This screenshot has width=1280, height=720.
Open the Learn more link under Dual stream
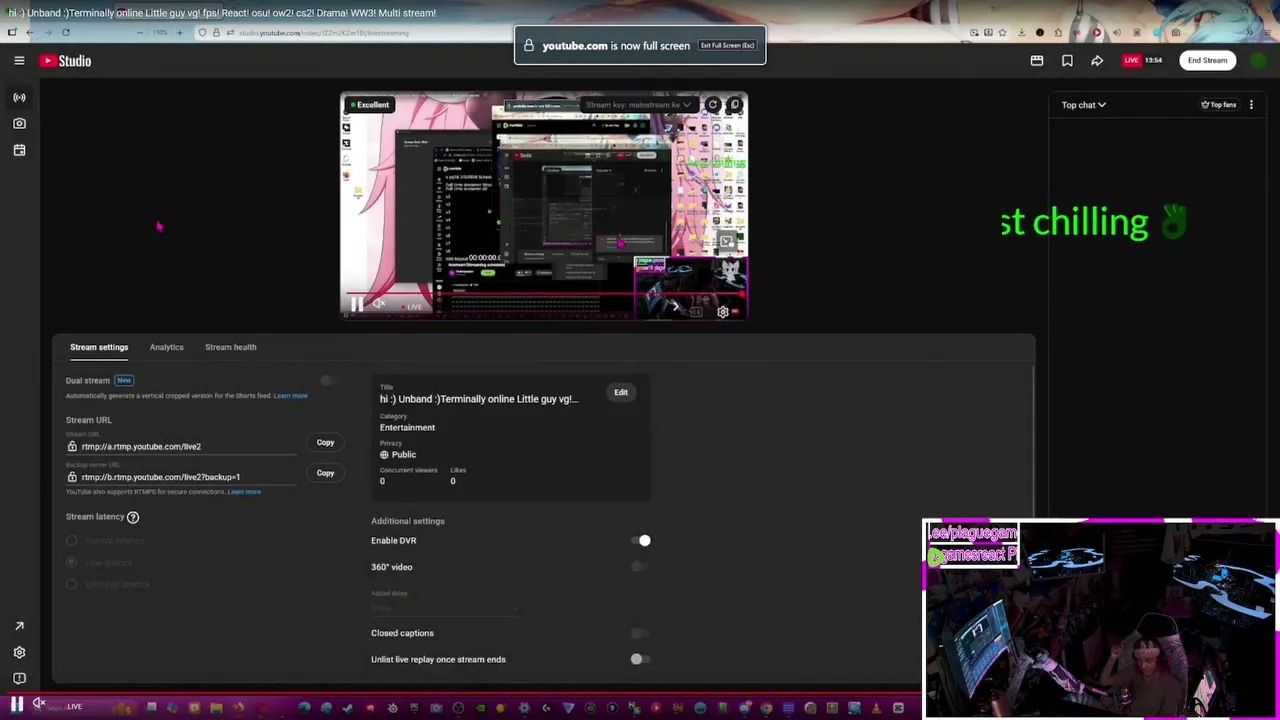291,396
